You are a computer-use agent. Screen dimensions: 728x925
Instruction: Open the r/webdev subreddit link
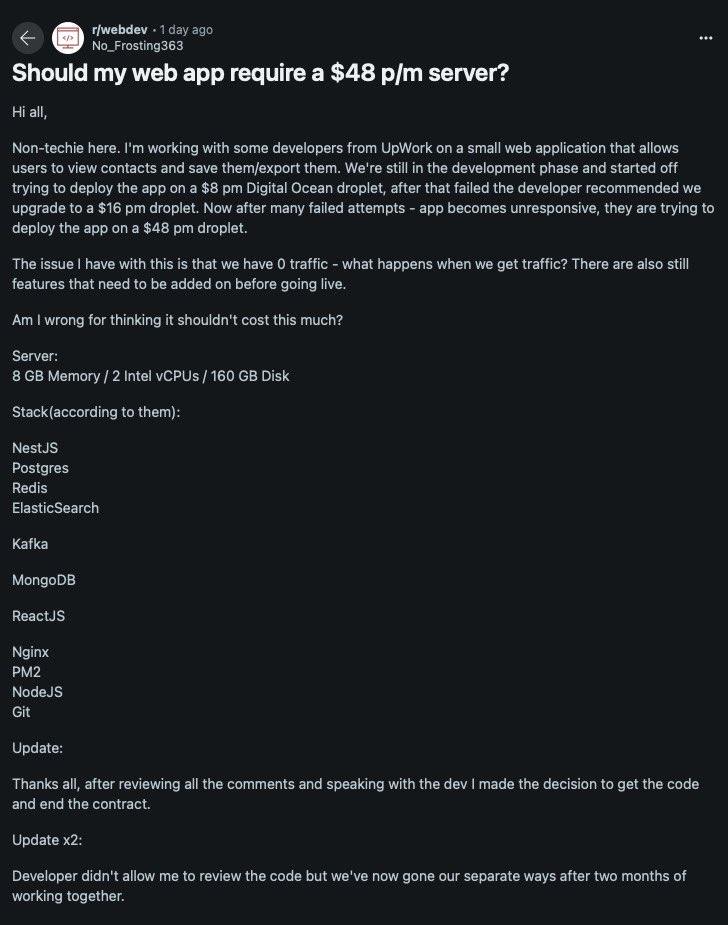pos(118,30)
